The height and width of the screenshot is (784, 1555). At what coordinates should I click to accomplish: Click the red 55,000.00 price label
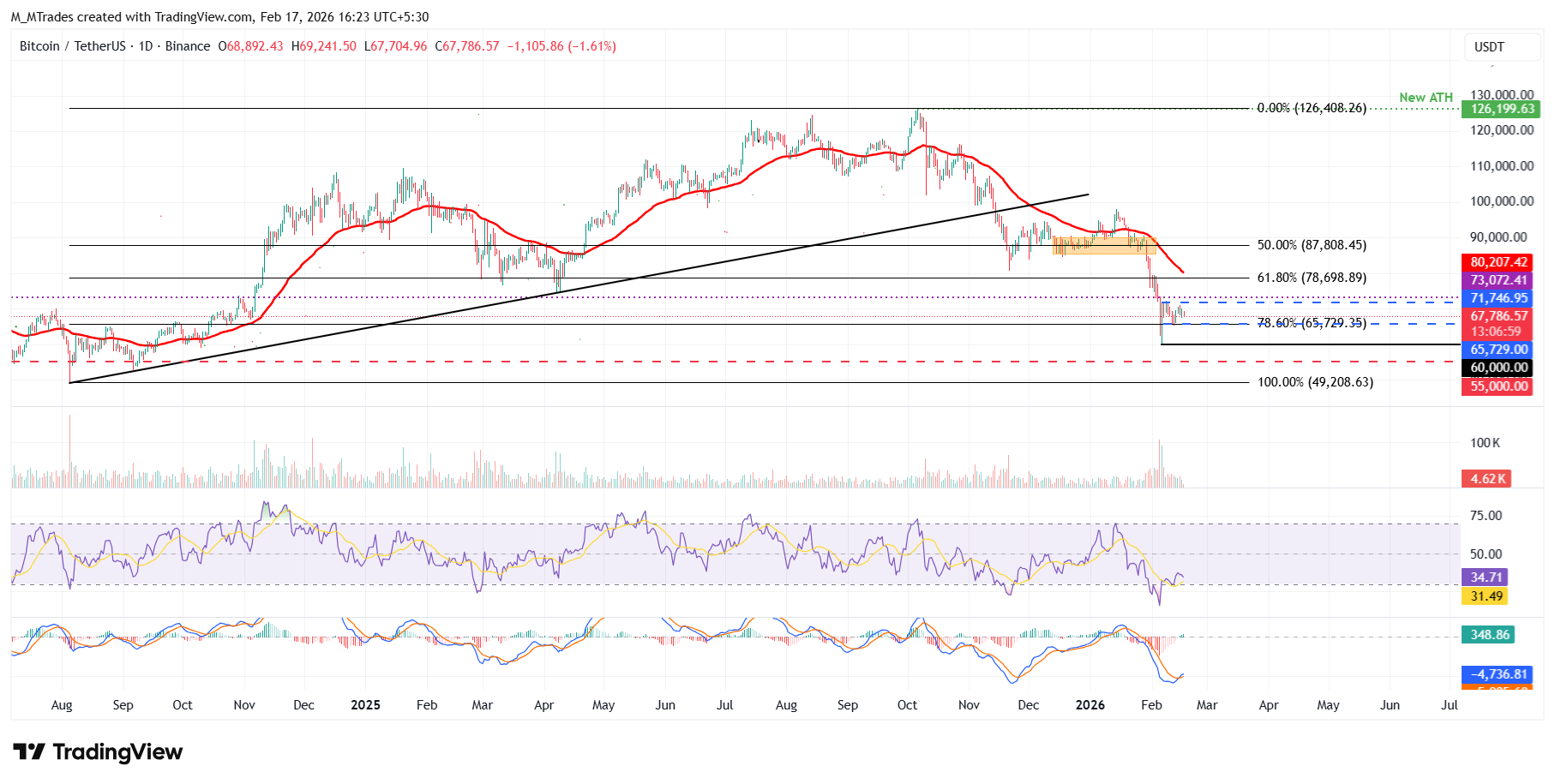(1498, 386)
